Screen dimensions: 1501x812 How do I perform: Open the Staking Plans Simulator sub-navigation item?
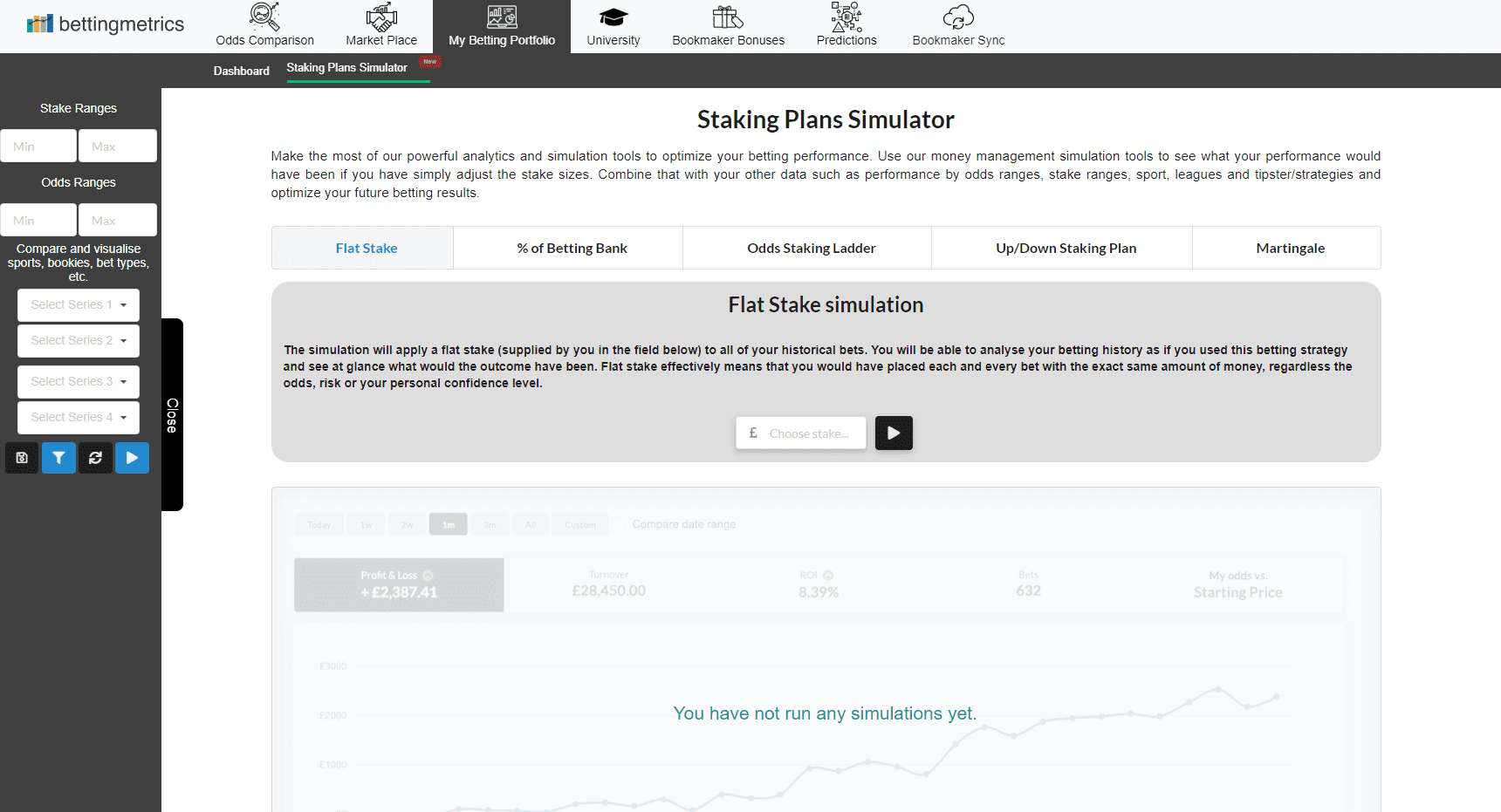tap(347, 67)
